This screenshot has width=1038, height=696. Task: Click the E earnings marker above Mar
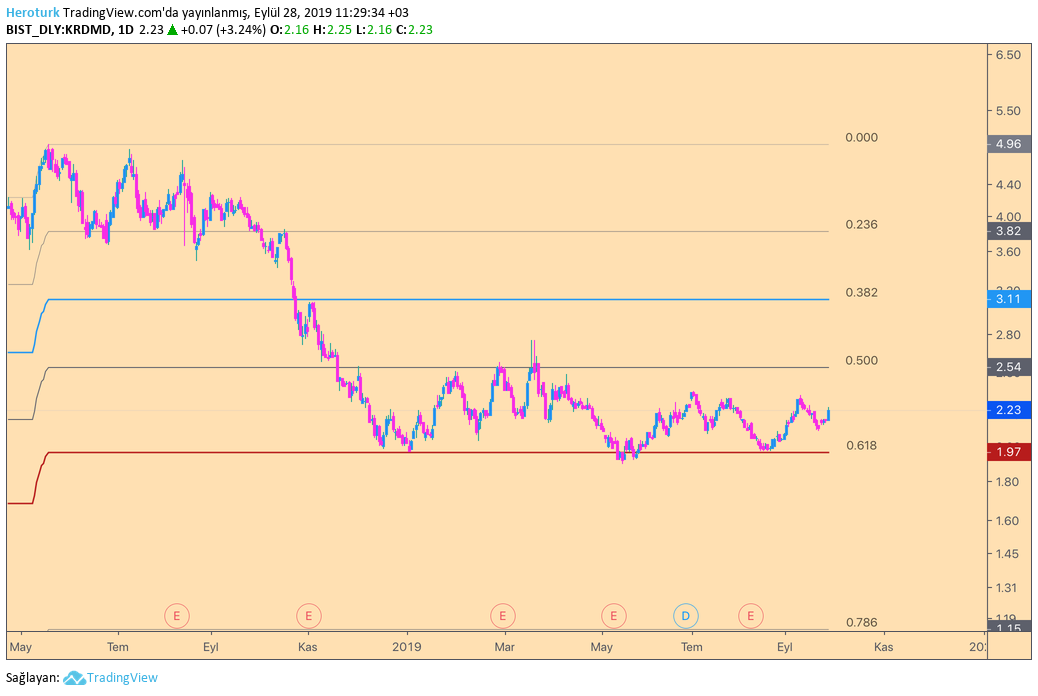pos(502,616)
